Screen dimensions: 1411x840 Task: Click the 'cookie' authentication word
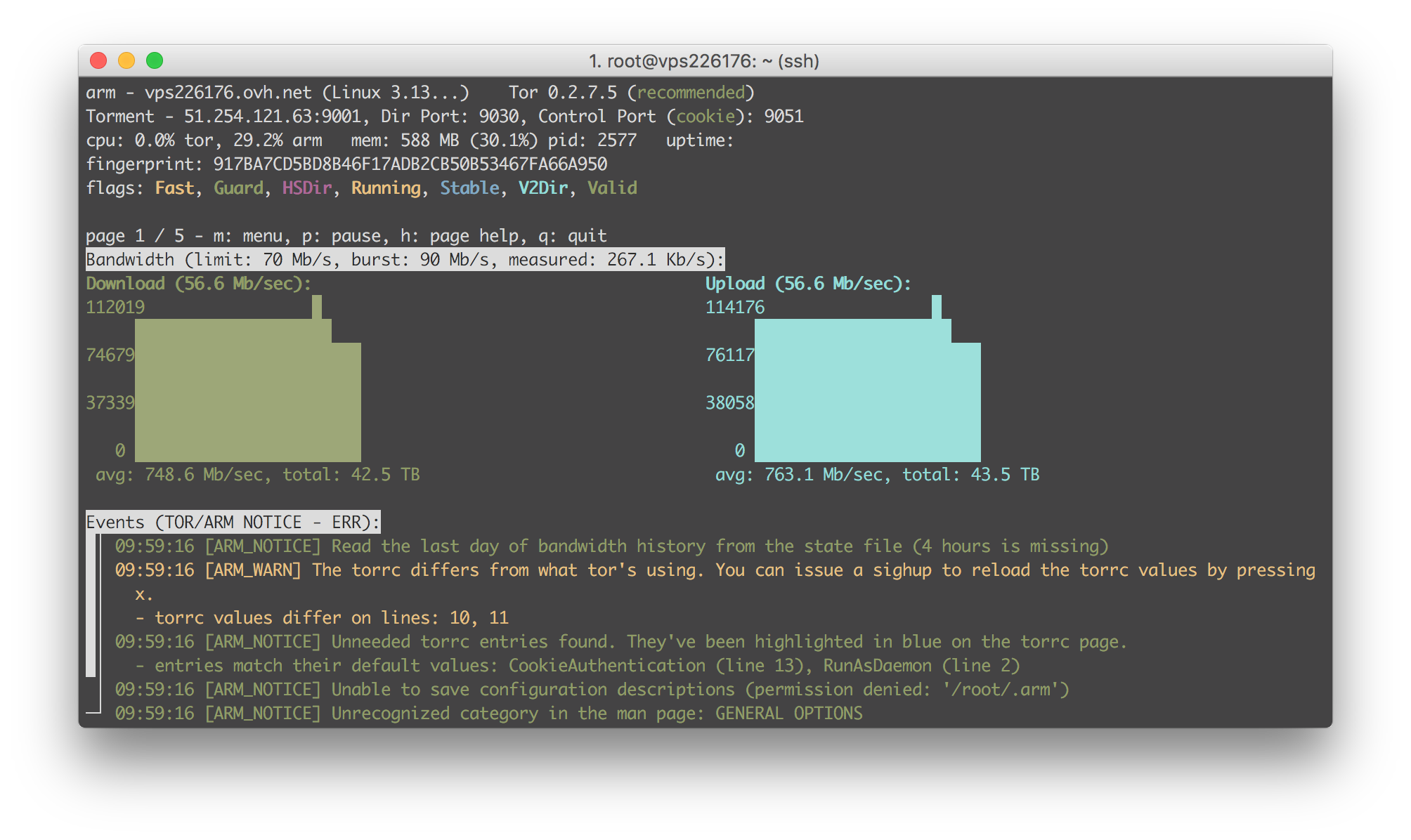[x=705, y=117]
